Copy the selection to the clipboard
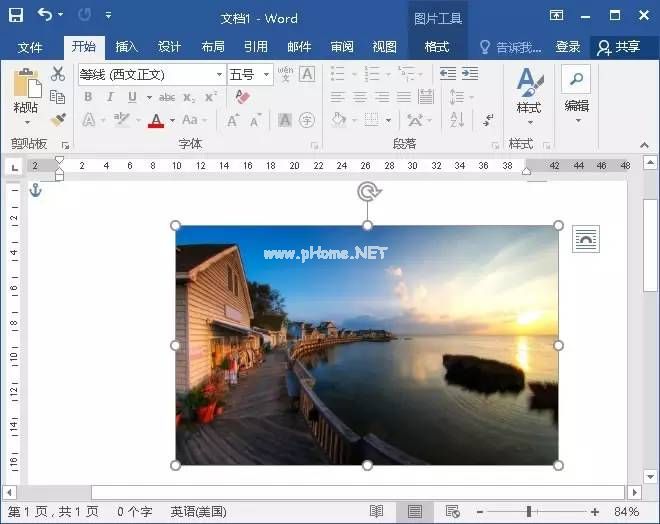 tap(57, 97)
